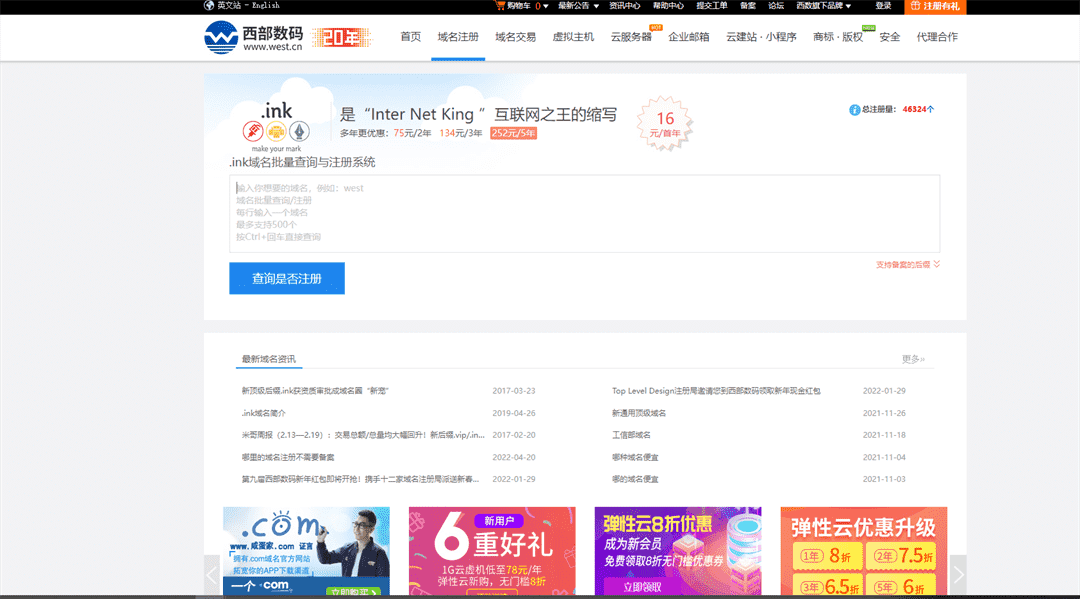Open the 商标·版权 nav item
The width and height of the screenshot is (1080, 599).
[838, 37]
